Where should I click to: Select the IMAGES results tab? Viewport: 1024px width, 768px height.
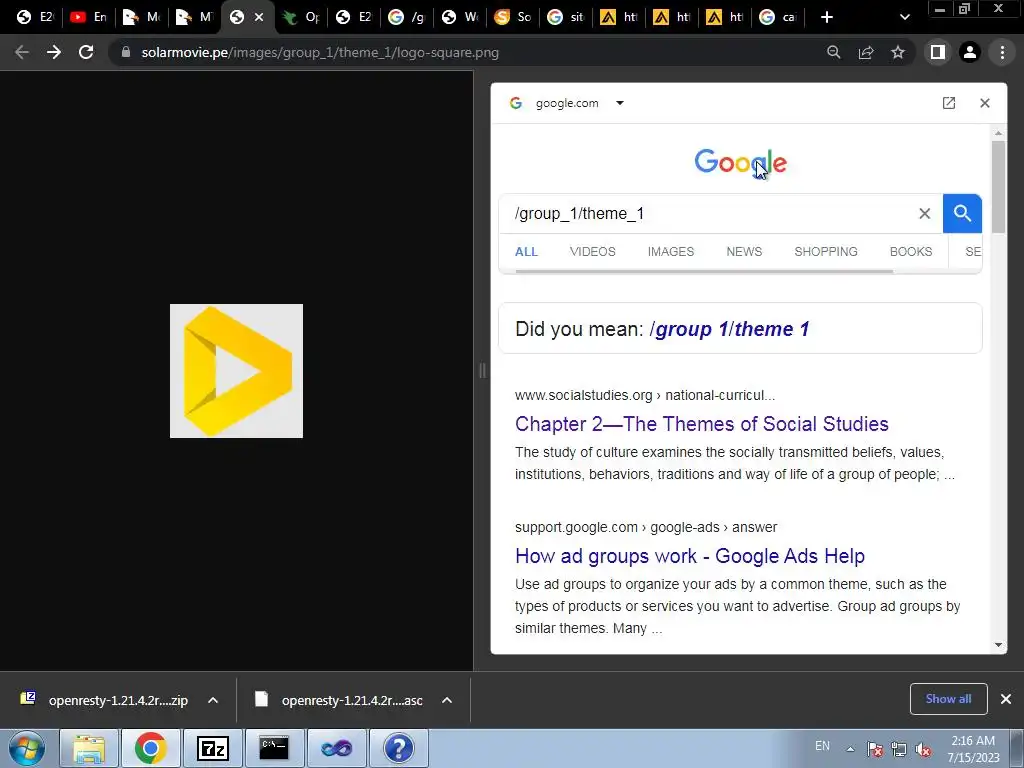(671, 251)
